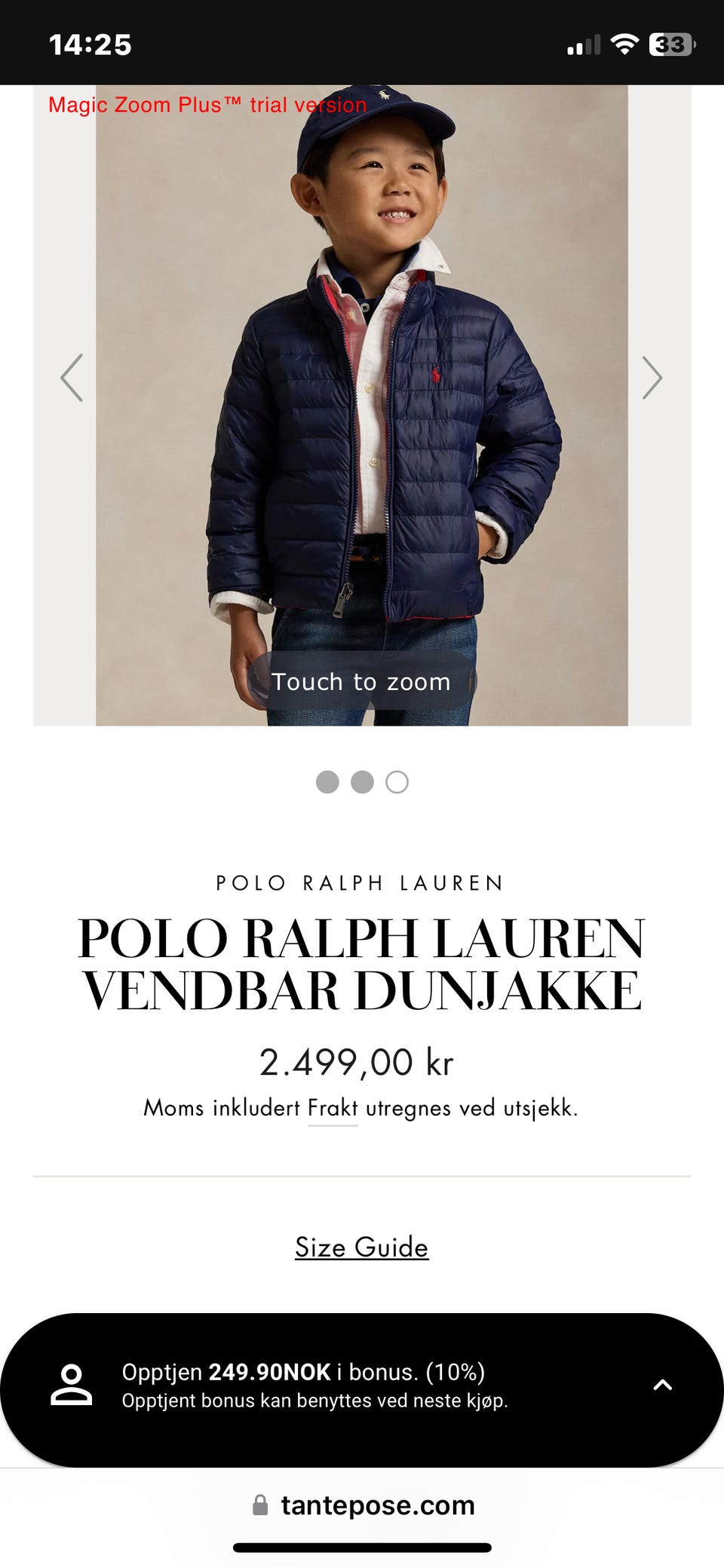Open the Size Guide link
This screenshot has width=724, height=1568.
click(362, 1247)
